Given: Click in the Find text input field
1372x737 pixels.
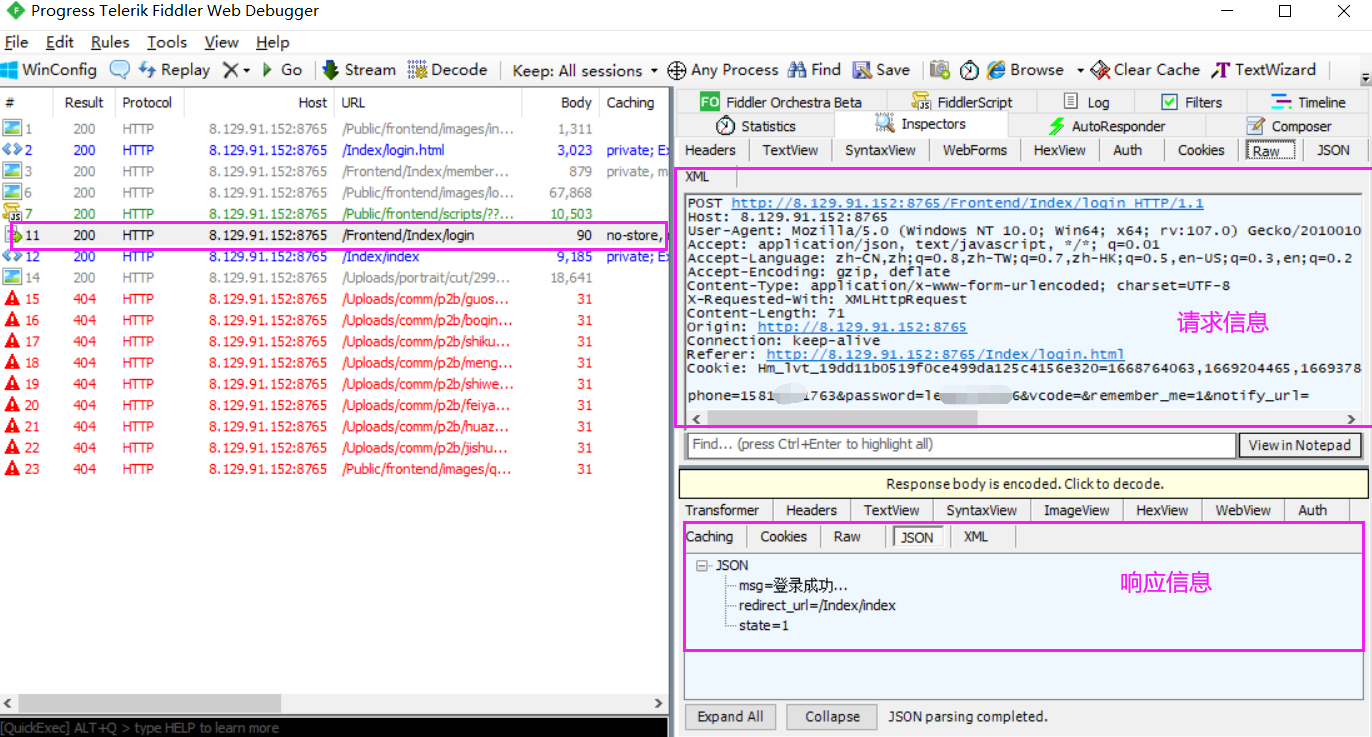Looking at the screenshot, I should [960, 445].
